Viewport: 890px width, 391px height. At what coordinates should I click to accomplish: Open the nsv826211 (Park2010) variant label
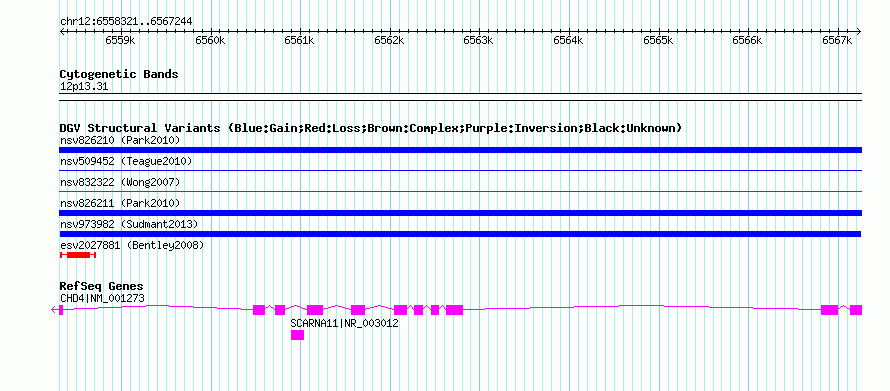coord(120,203)
